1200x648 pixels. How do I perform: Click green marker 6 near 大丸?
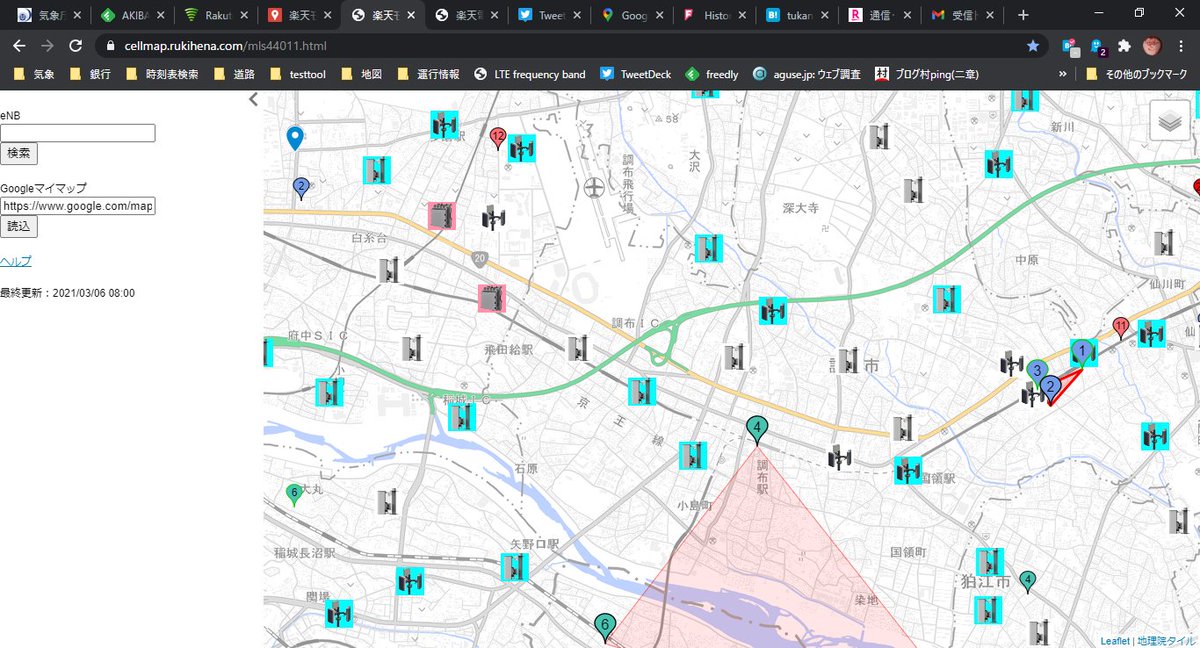tap(294, 495)
